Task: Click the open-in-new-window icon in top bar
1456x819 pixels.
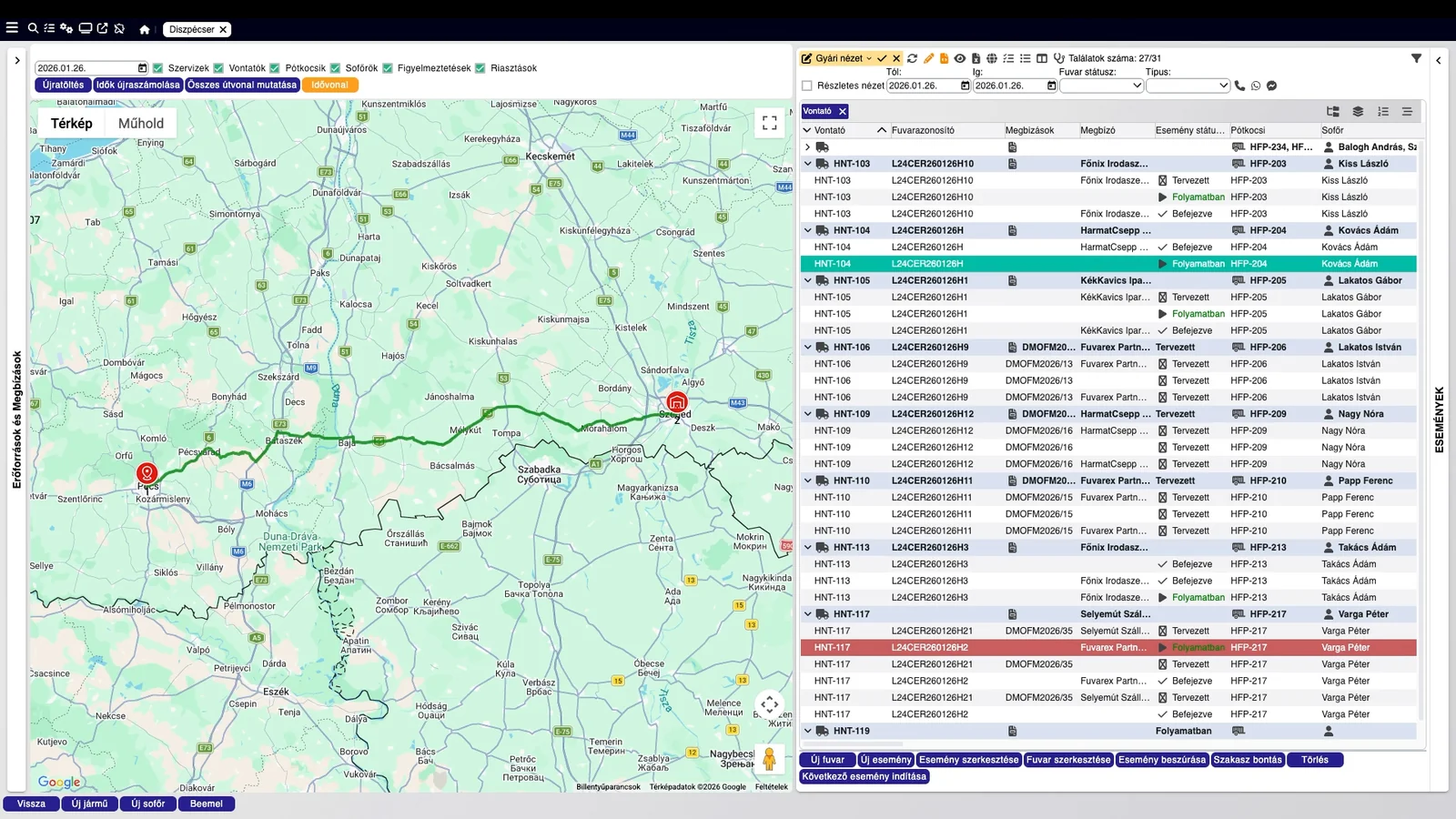Action: 102,28
